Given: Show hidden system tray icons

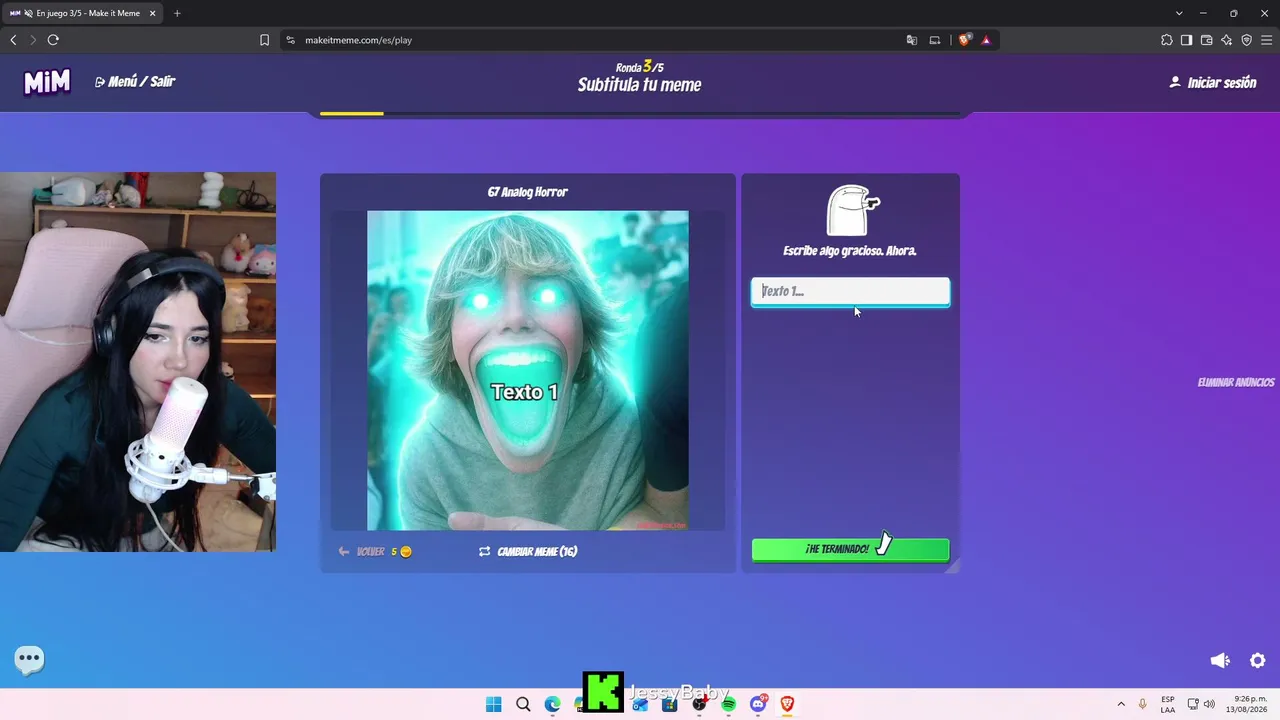Looking at the screenshot, I should pyautogui.click(x=1121, y=704).
